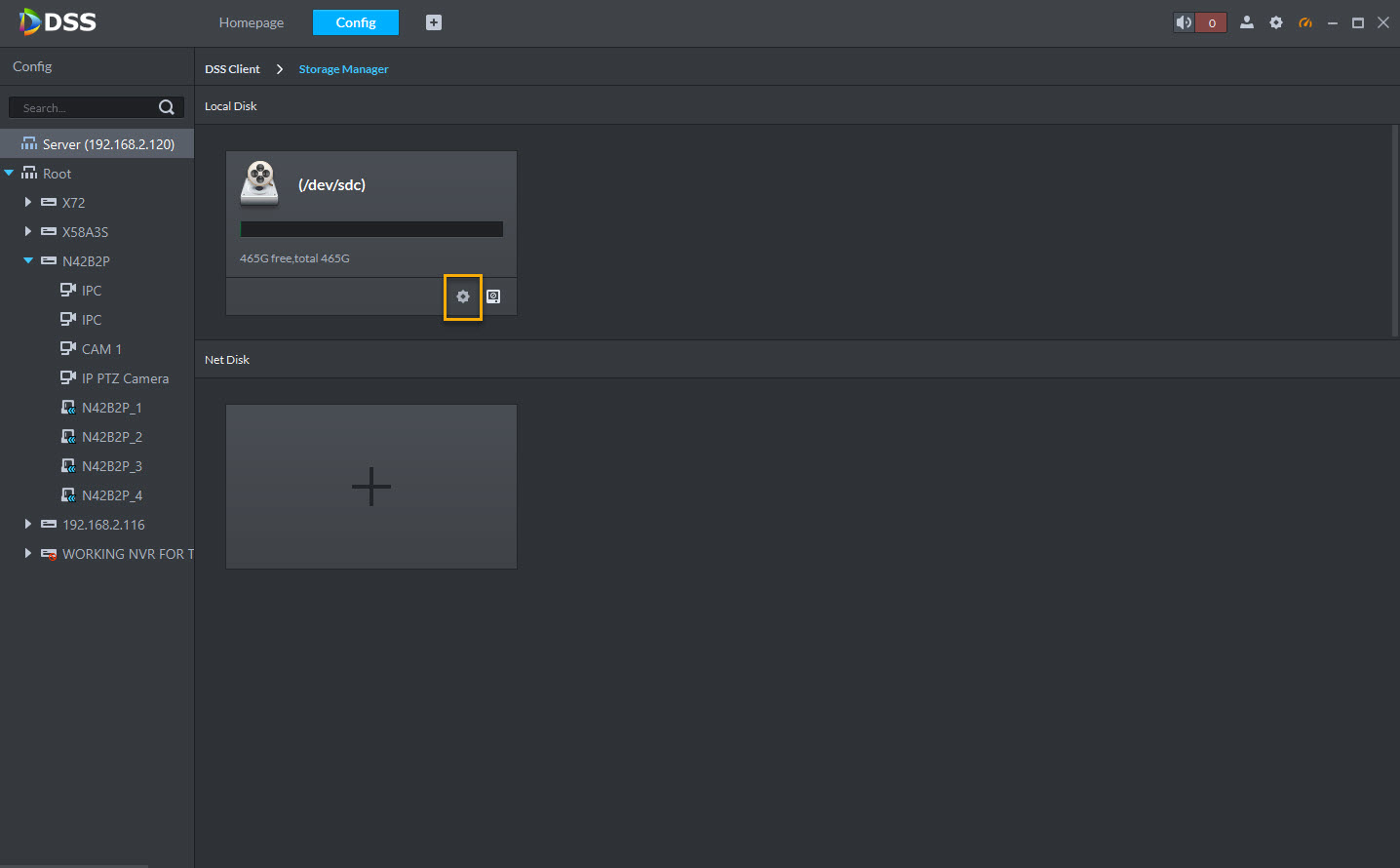
Task: Open the red alarm count badge
Action: click(1212, 22)
